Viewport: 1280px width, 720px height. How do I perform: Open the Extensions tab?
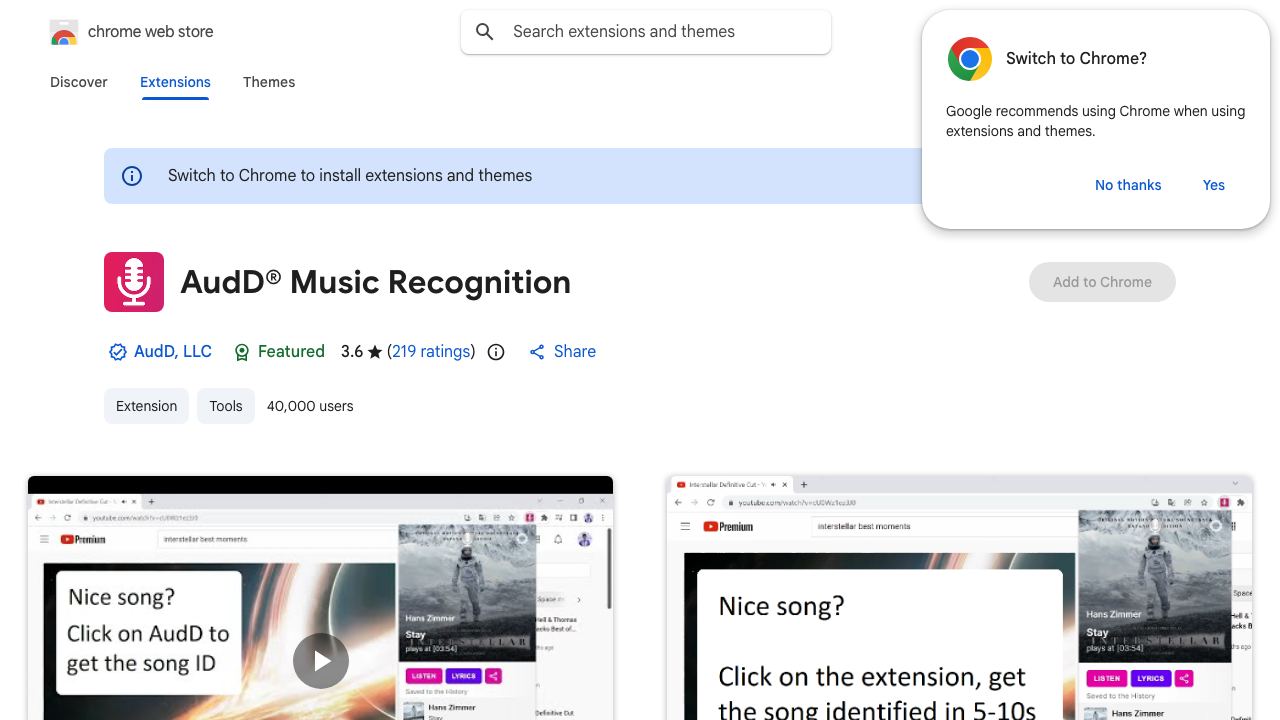pyautogui.click(x=175, y=82)
